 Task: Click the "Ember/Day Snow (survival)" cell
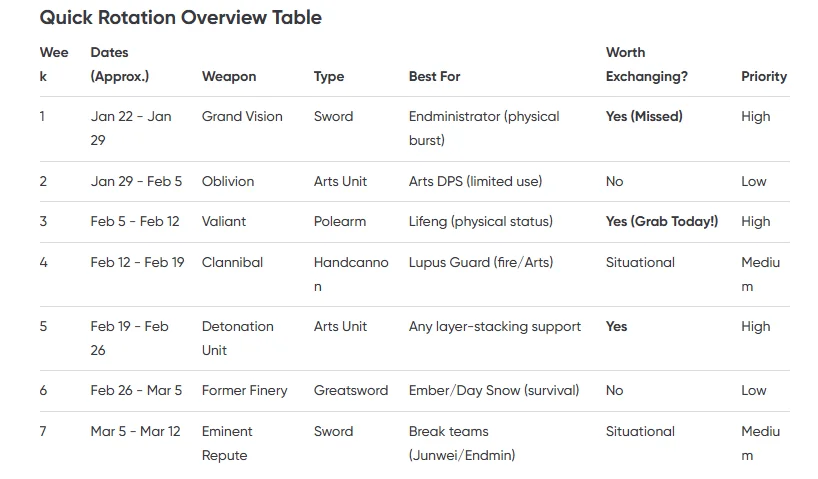pos(494,390)
